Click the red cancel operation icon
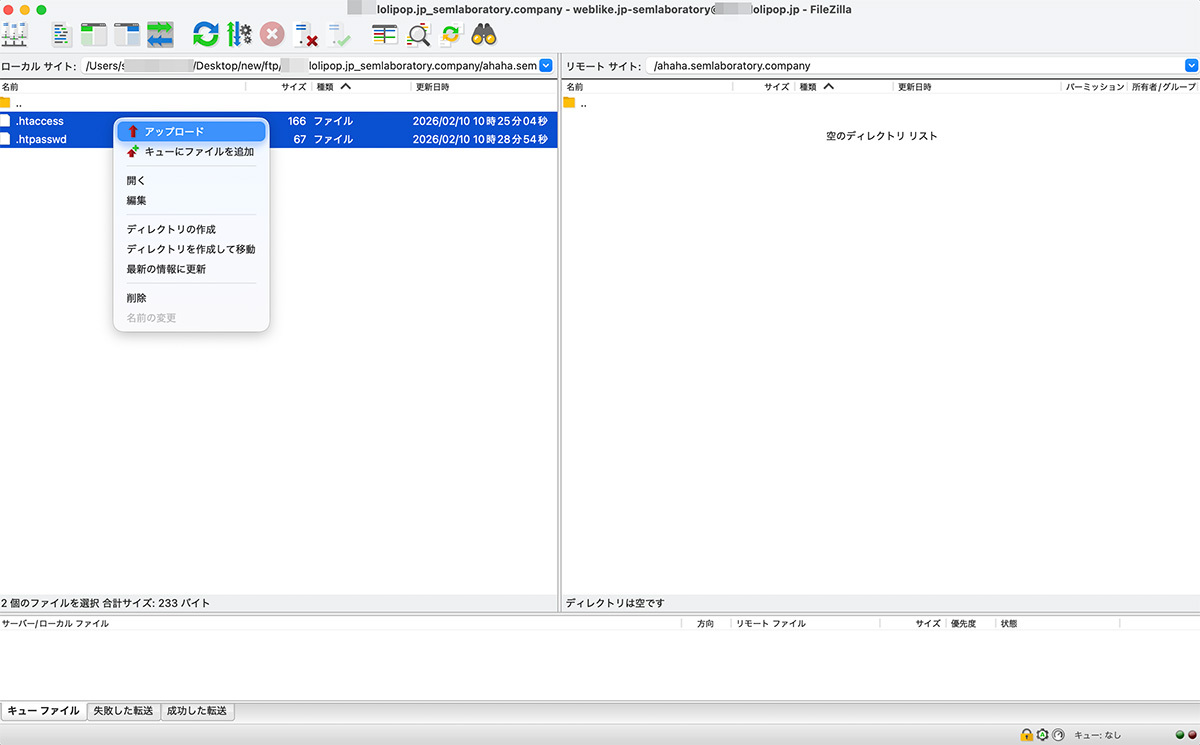The image size is (1200, 745). coord(272,34)
